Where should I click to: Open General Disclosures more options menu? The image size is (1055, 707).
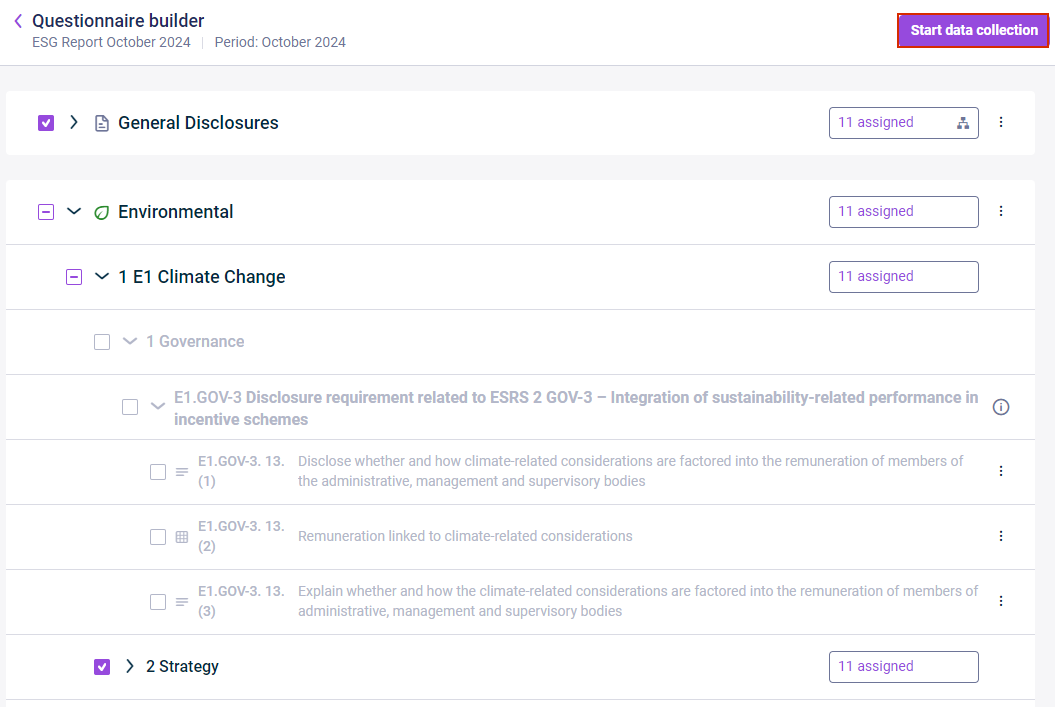(x=1001, y=122)
